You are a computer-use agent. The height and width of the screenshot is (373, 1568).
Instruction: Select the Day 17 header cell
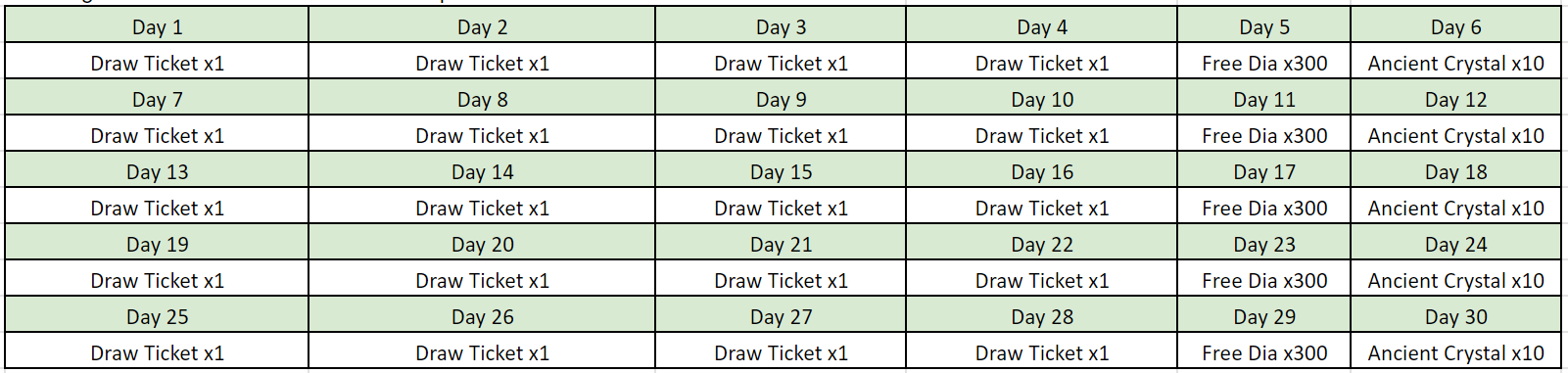(x=1263, y=170)
